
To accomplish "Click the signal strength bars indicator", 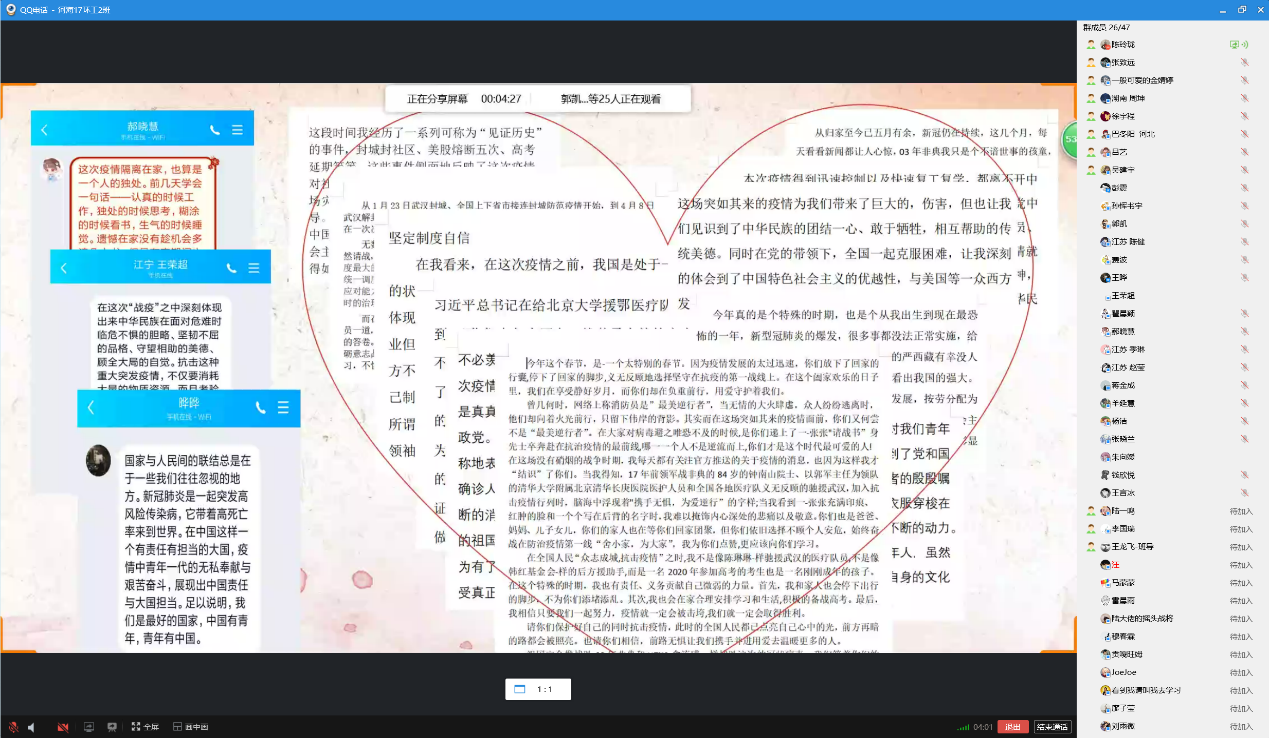I will tap(962, 727).
